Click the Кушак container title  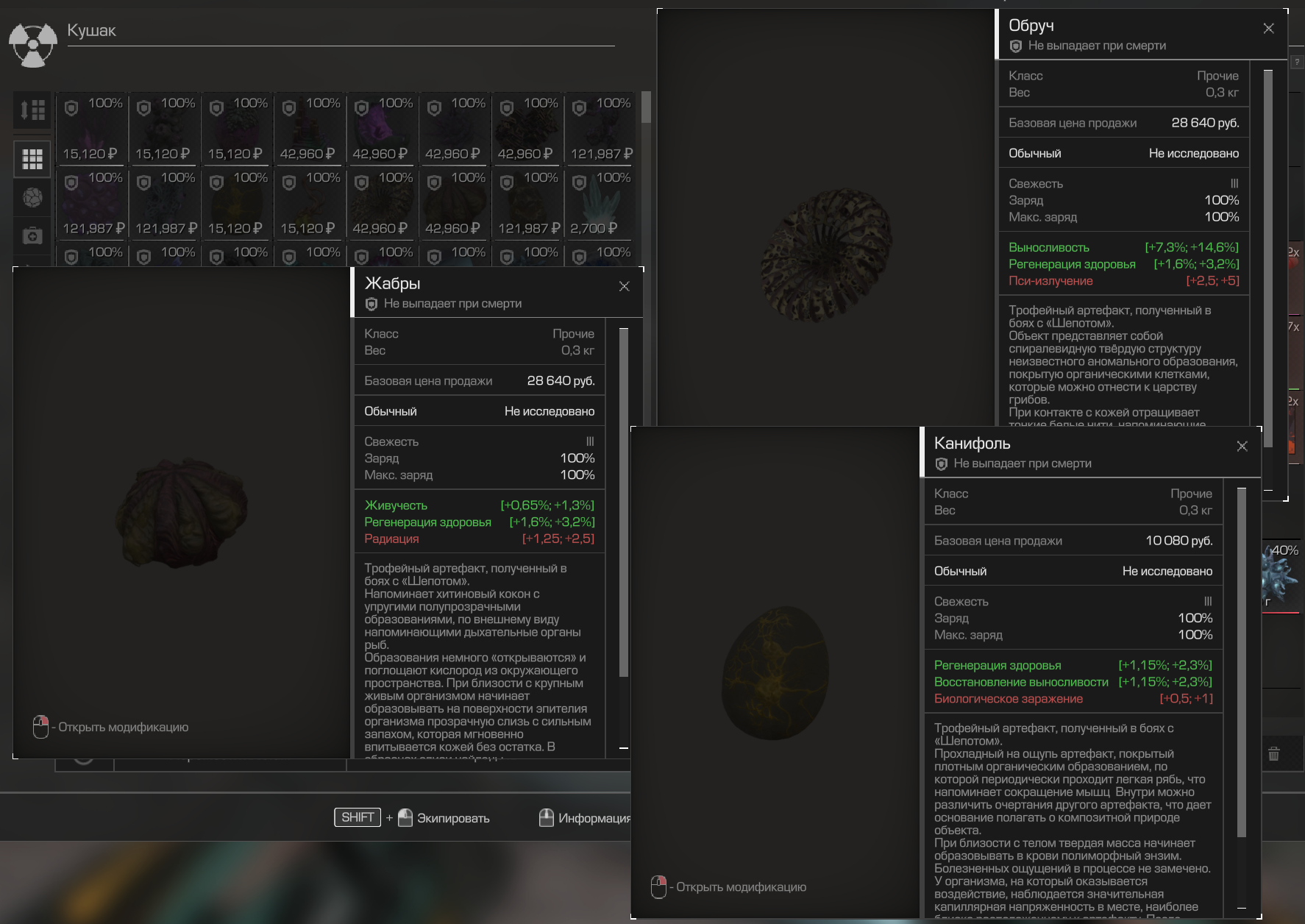[92, 30]
